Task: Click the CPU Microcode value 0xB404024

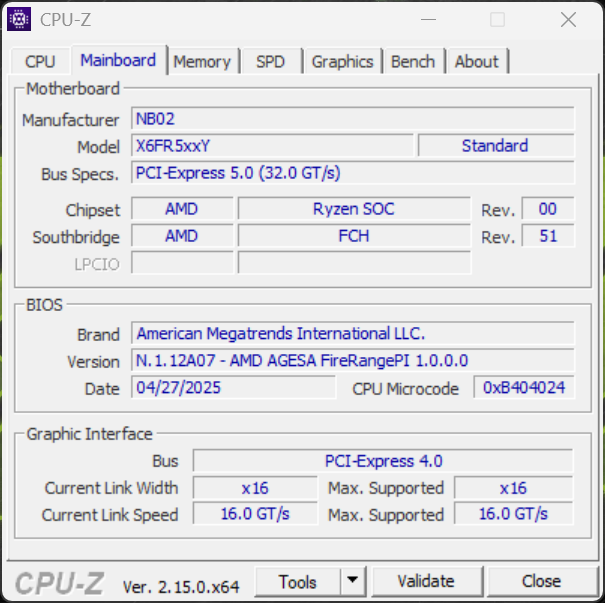Action: (524, 387)
